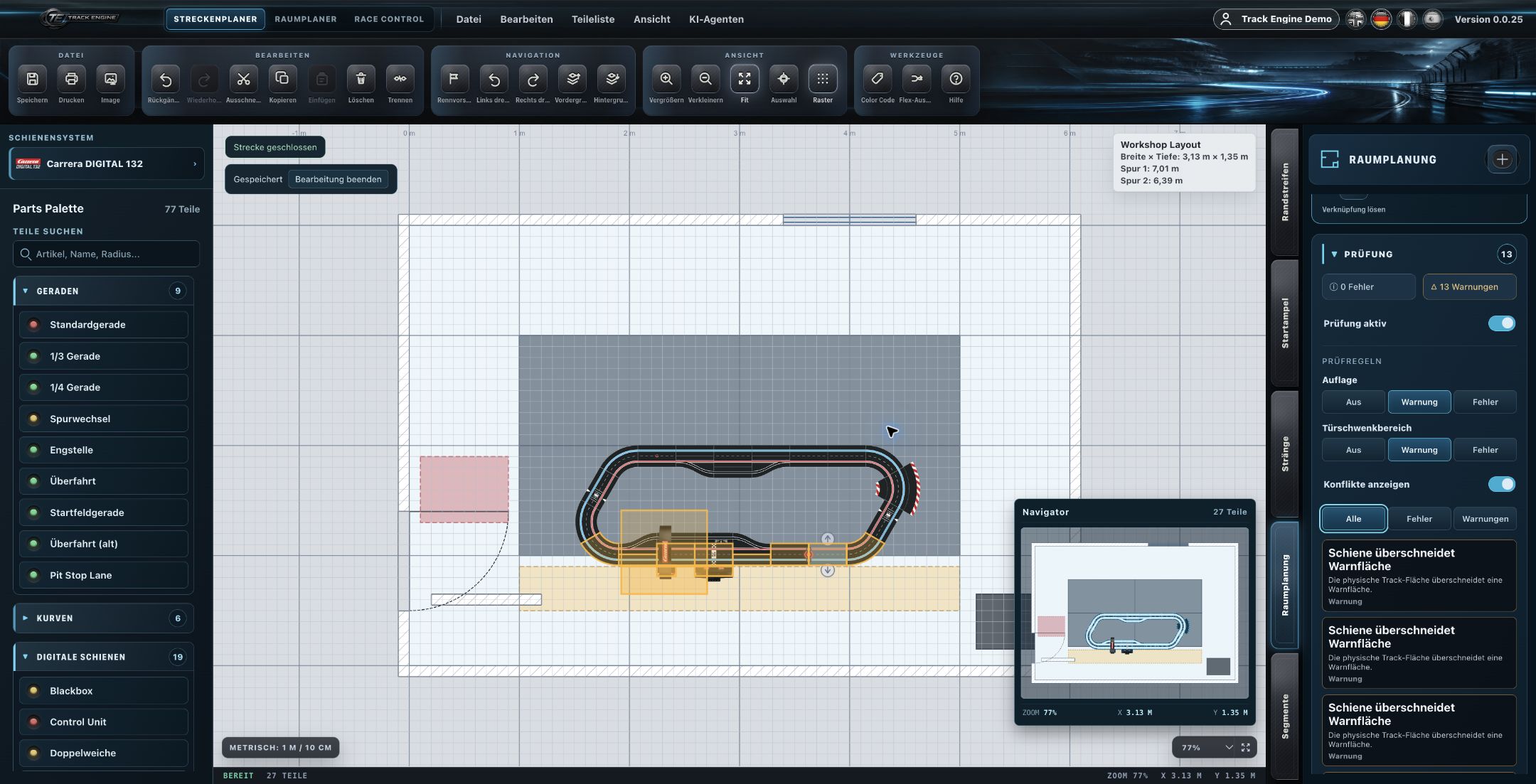1536x784 pixels.
Task: Cut with the Ausschneiden scissors icon
Action: coord(243,79)
